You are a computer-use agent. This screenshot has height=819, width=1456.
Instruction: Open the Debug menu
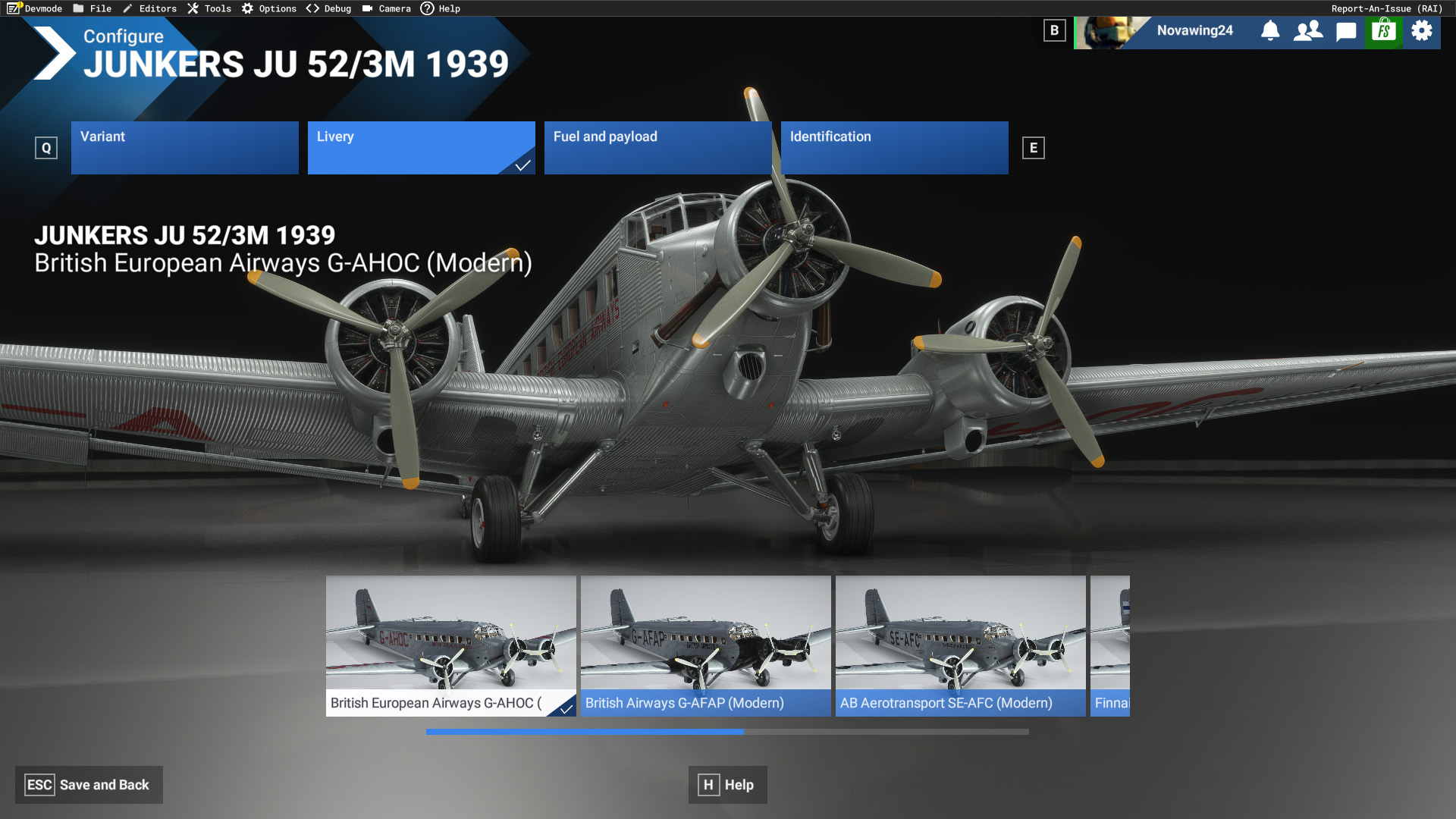[329, 8]
